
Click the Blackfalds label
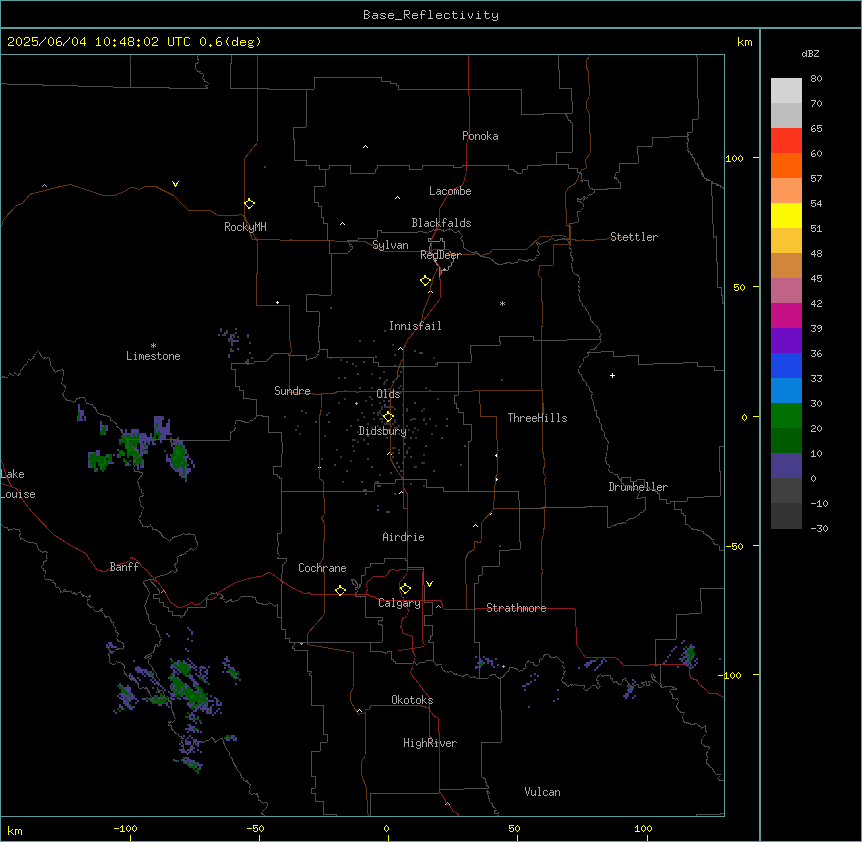coord(441,223)
